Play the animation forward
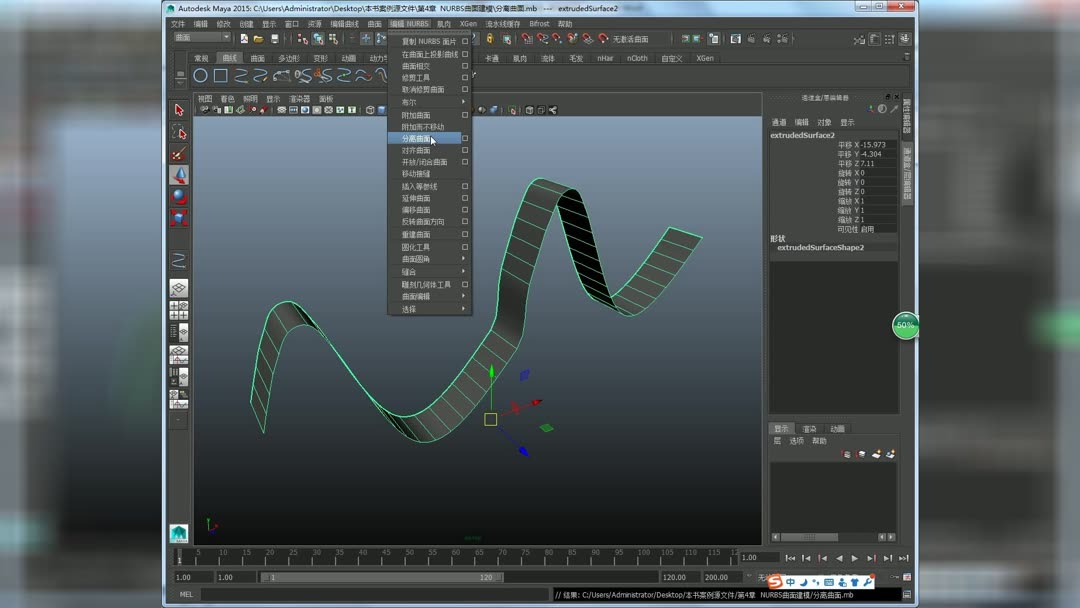 (x=855, y=558)
